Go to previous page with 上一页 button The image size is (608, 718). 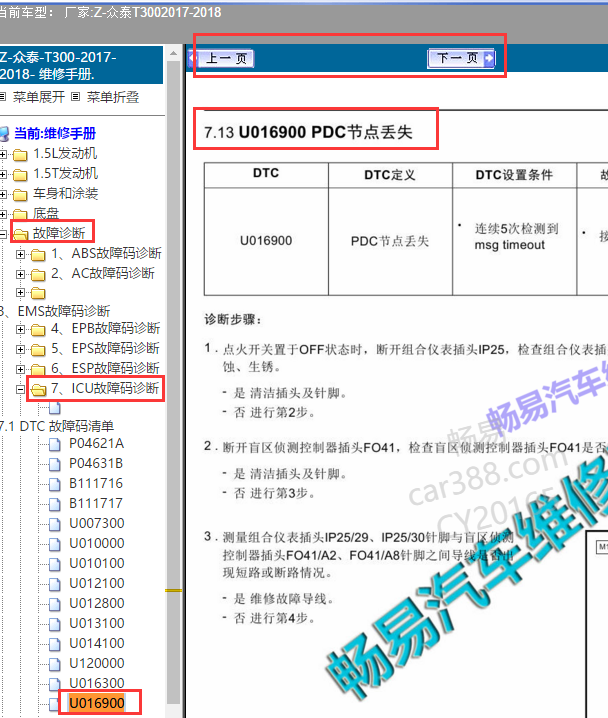pyautogui.click(x=221, y=58)
